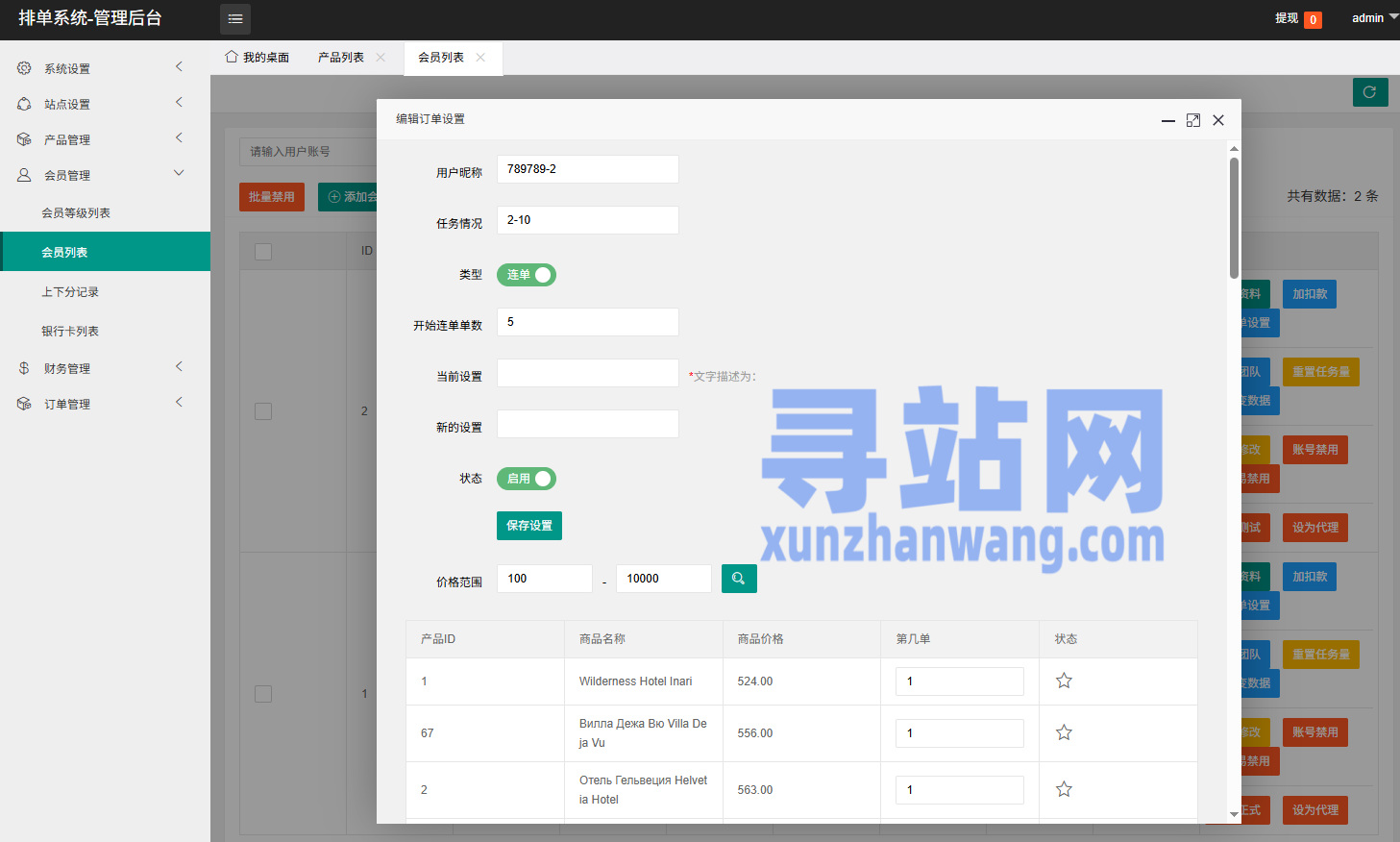The width and height of the screenshot is (1400, 842).
Task: Click the 重置任务量 button
Action: [1320, 372]
